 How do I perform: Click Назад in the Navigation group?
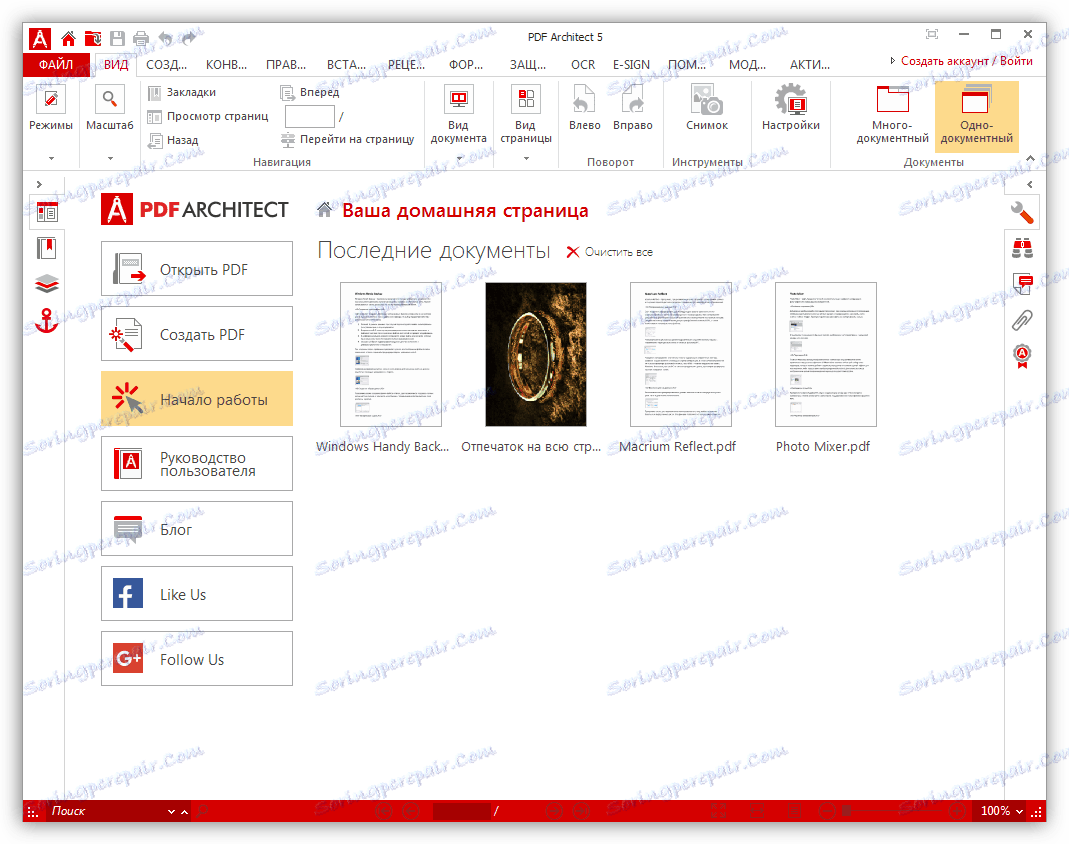pyautogui.click(x=173, y=140)
